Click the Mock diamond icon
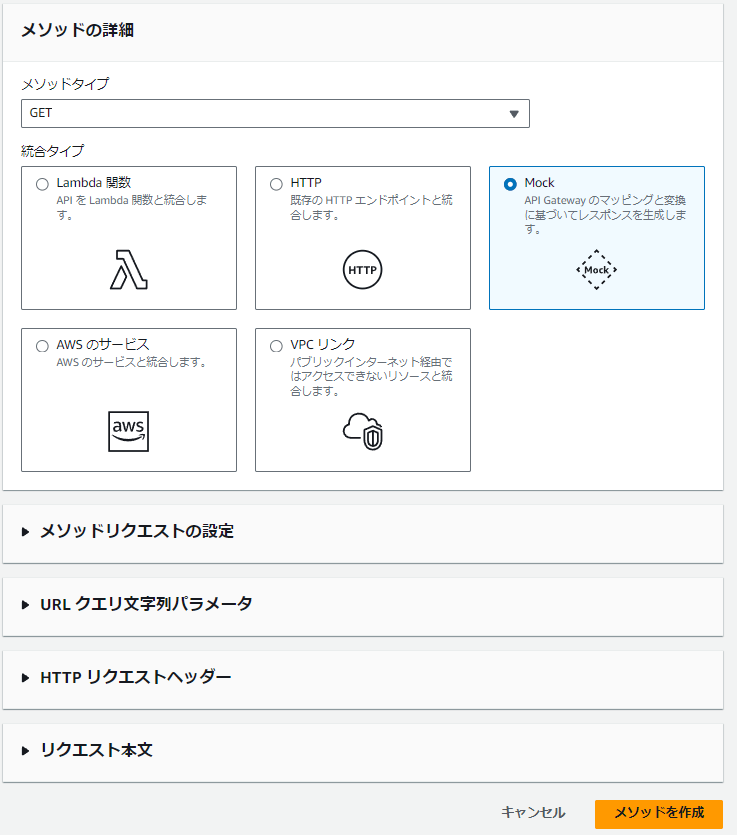Viewport: 737px width, 835px height. pyautogui.click(x=596, y=269)
